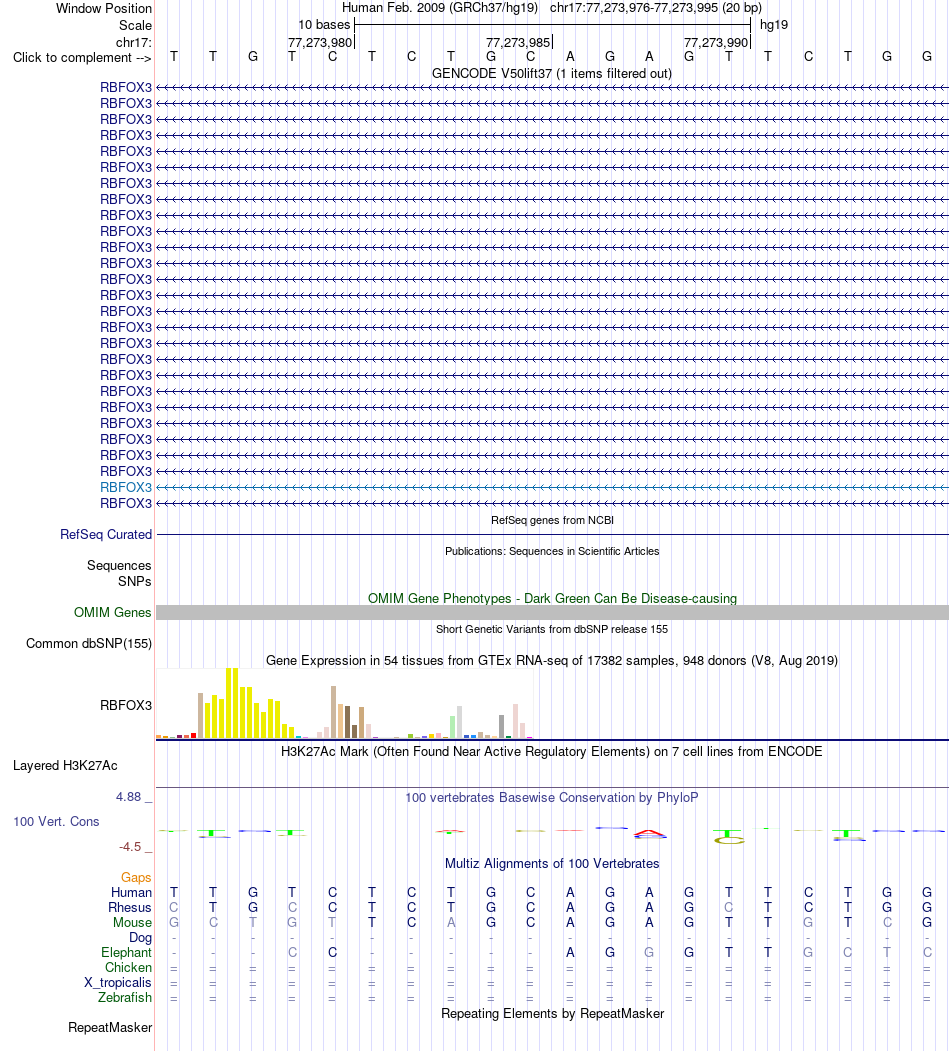Click the 'Click to complement -->' label
Image resolution: width=950 pixels, height=1051 pixels.
(x=82, y=58)
